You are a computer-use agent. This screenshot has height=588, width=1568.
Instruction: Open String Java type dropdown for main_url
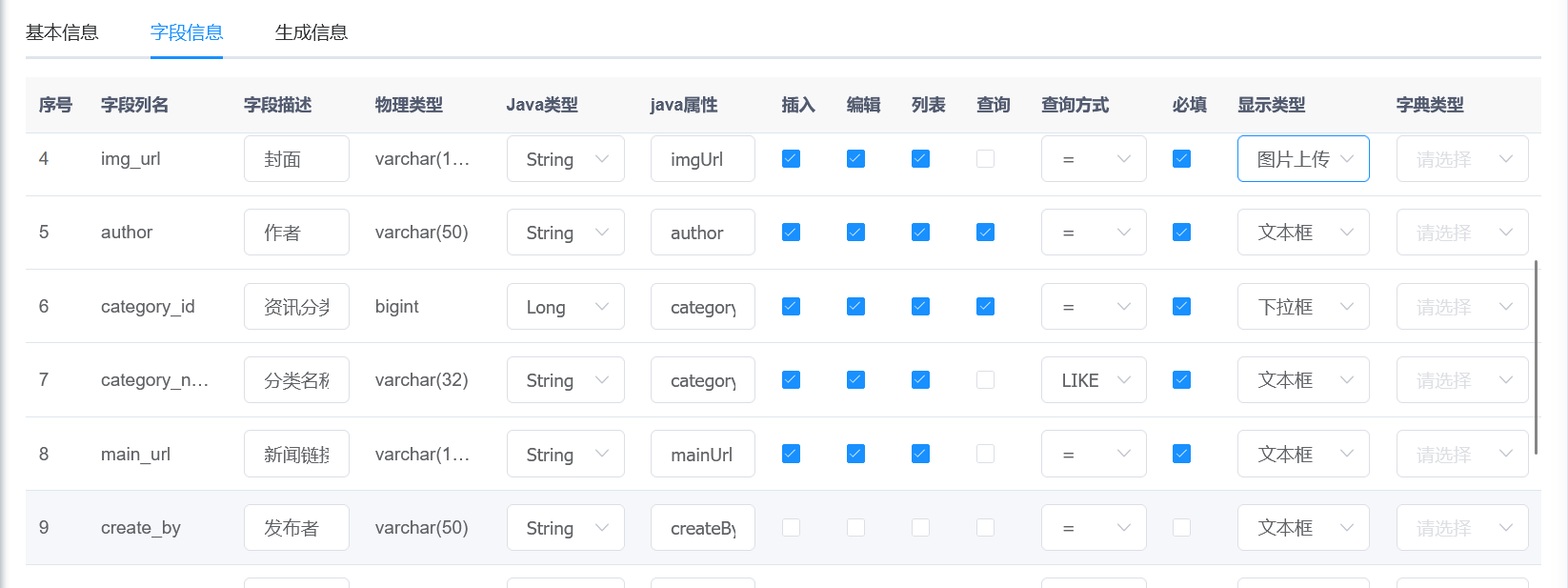tap(565, 455)
